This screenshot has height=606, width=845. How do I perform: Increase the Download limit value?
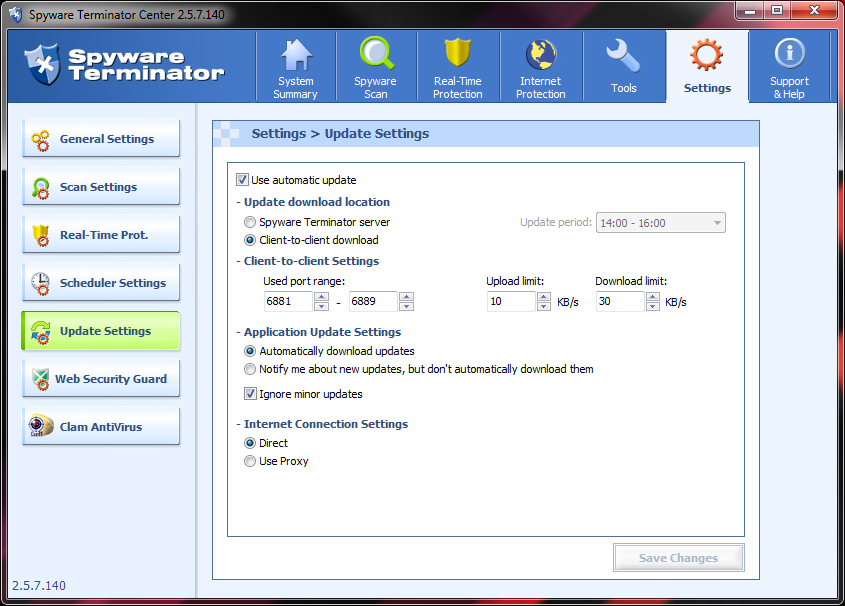coord(653,297)
